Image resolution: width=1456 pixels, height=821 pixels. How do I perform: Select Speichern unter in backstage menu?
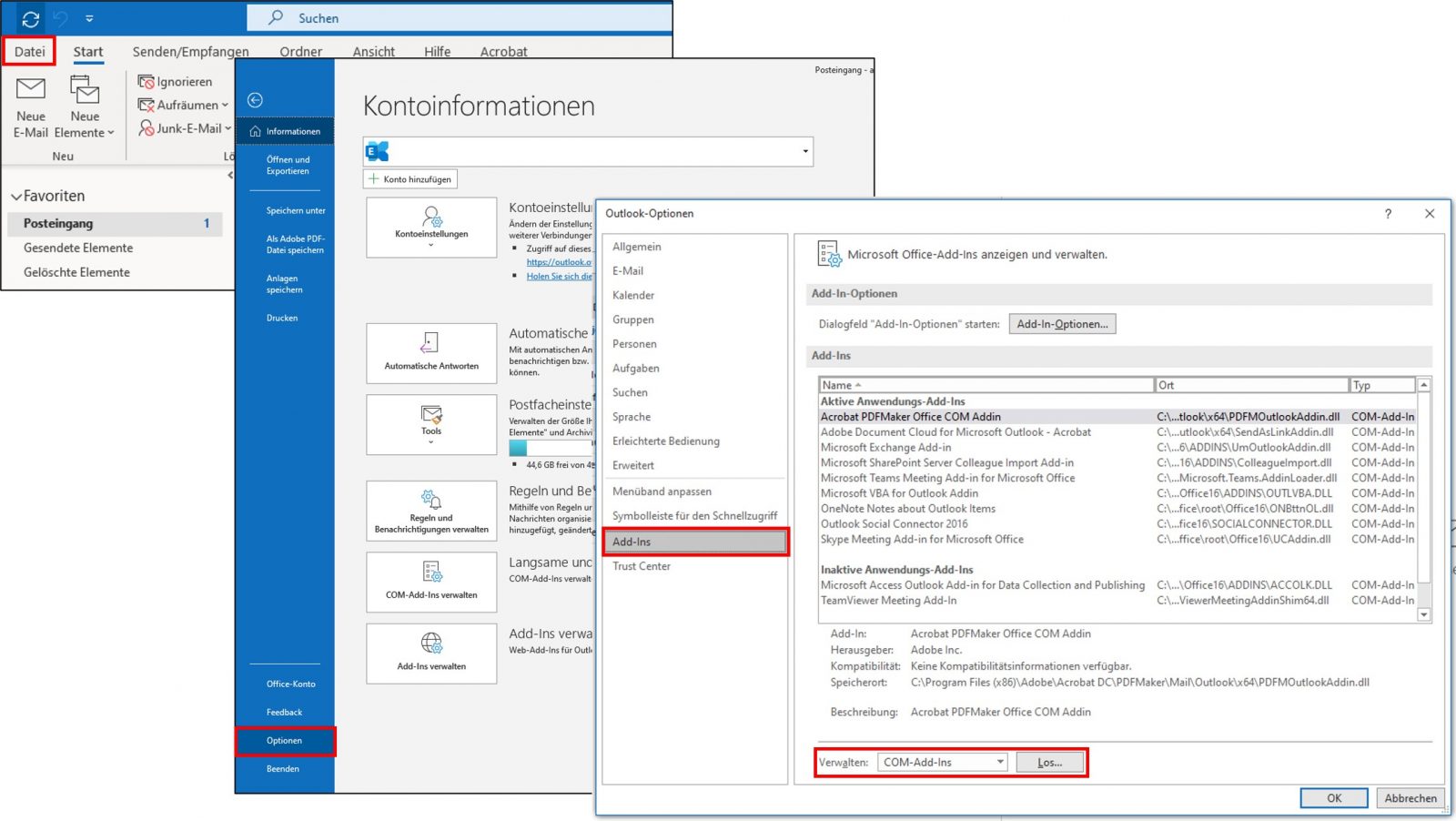click(296, 210)
